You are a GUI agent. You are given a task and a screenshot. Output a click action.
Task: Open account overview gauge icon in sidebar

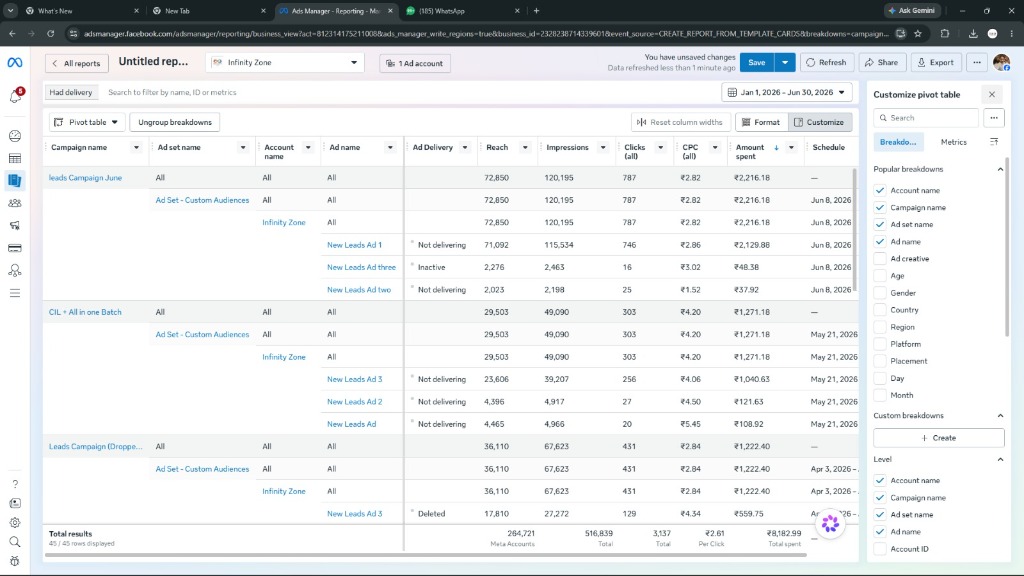15,136
